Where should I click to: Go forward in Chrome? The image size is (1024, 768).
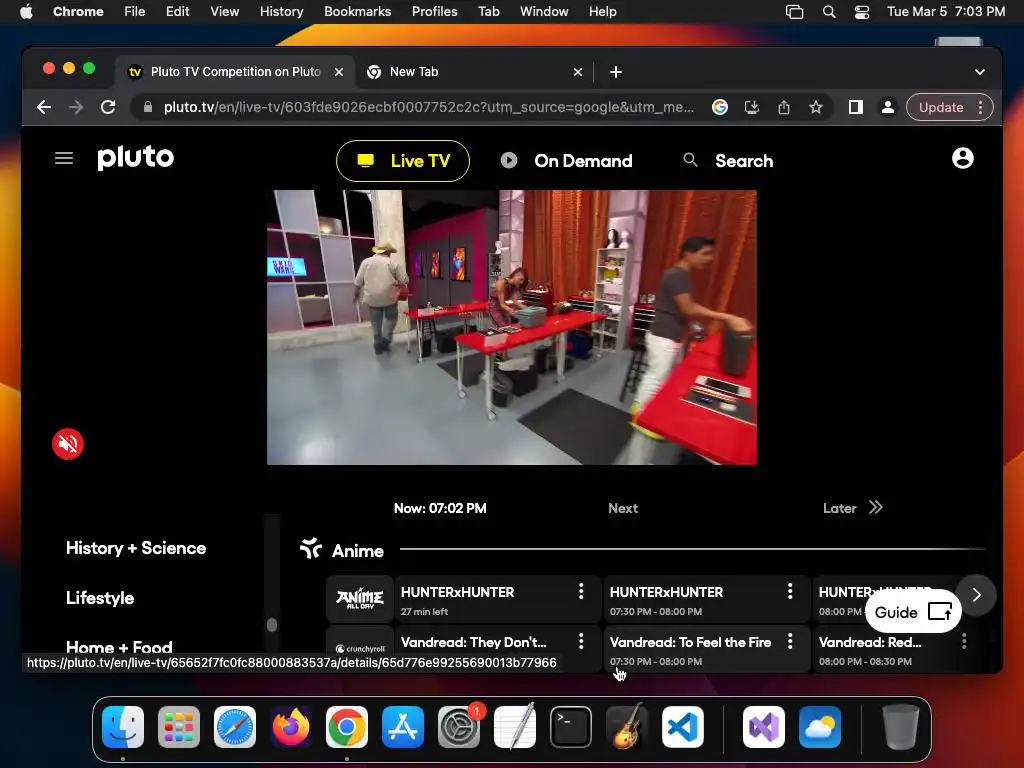click(76, 107)
